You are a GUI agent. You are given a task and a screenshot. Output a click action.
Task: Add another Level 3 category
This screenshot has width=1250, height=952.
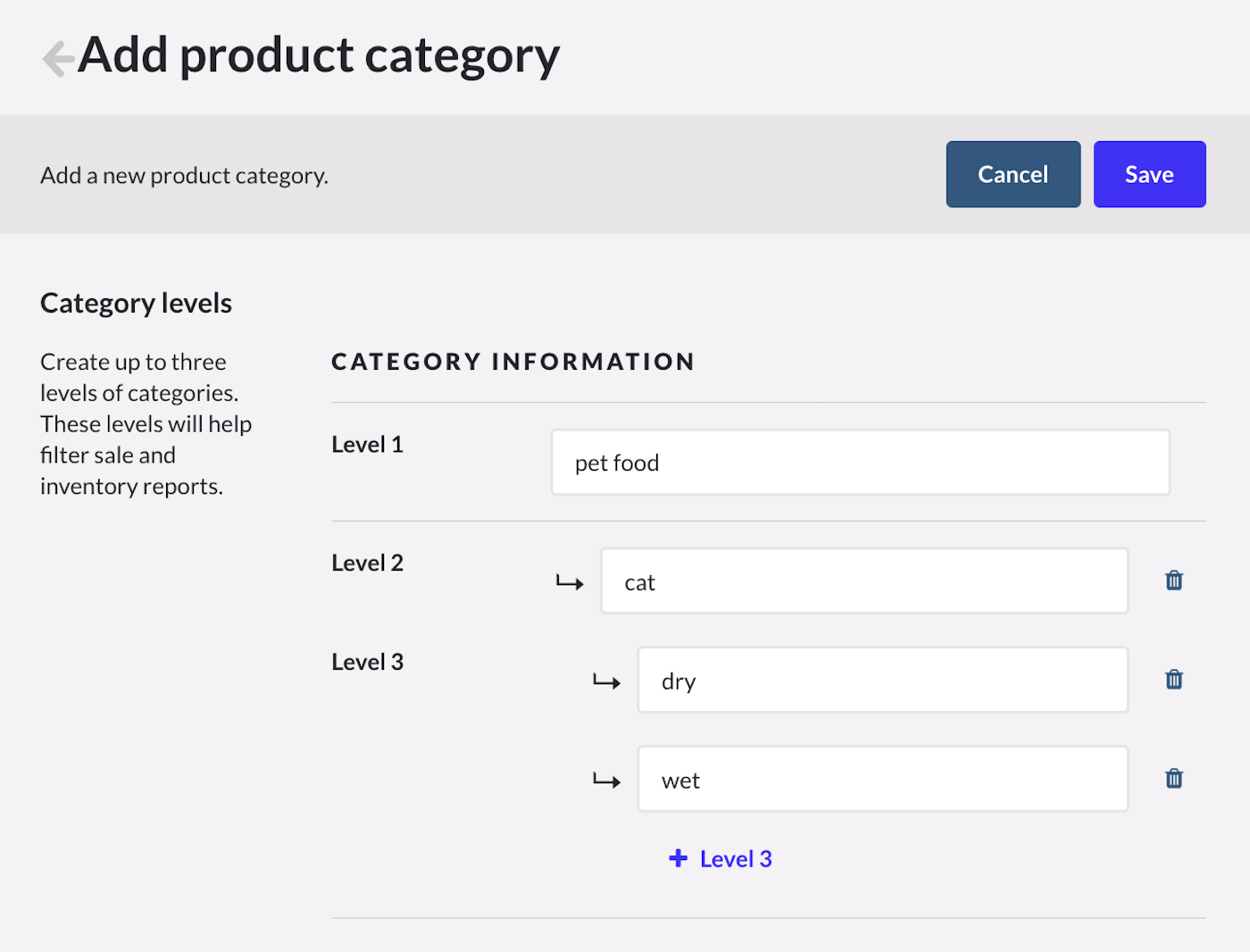pyautogui.click(x=720, y=858)
